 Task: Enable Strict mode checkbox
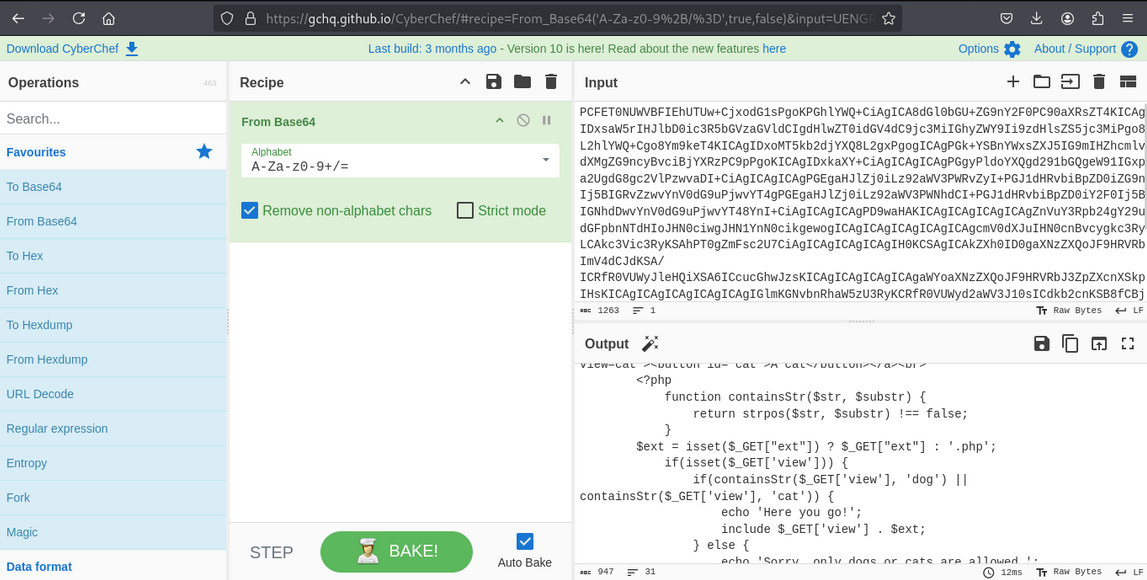[465, 210]
